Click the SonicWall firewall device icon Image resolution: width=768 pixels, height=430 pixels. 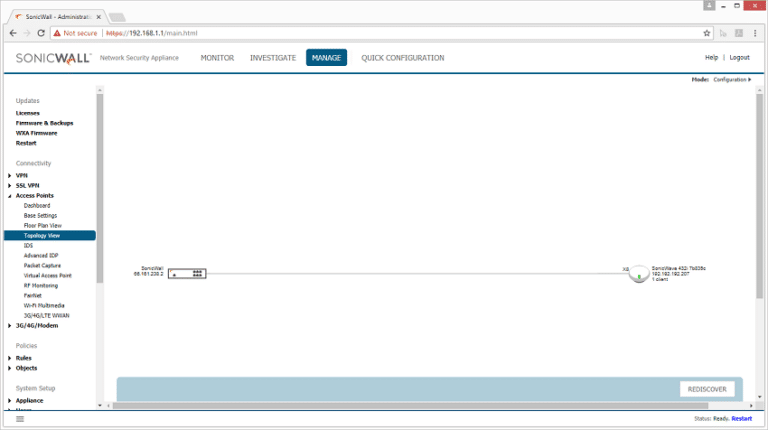[x=187, y=273]
